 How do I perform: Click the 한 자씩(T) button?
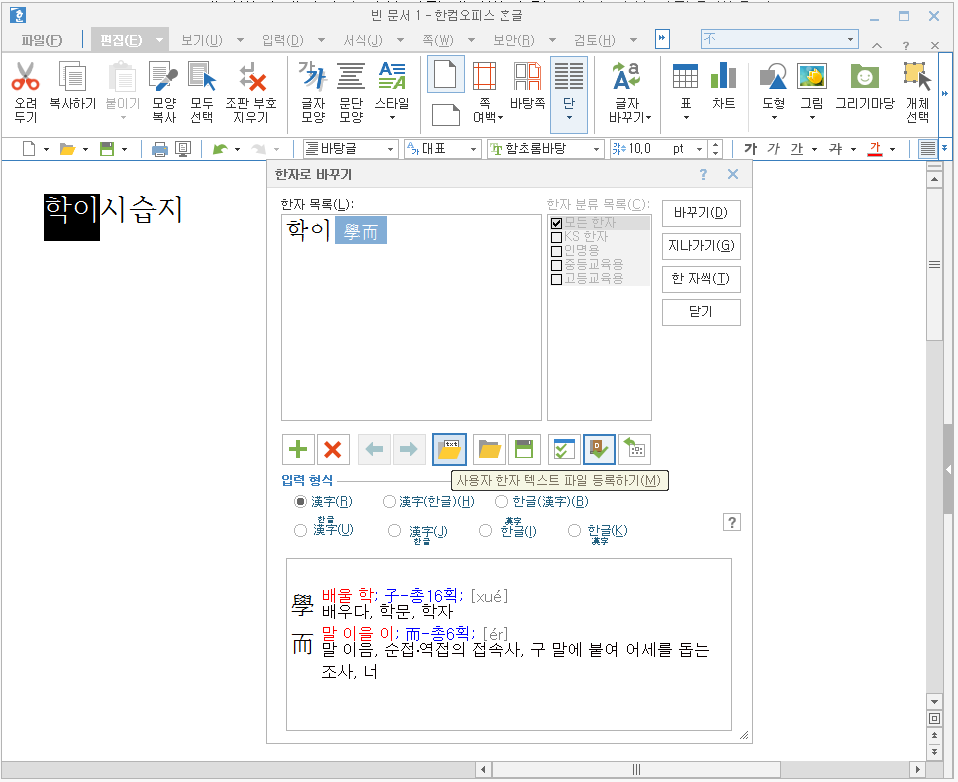click(700, 279)
